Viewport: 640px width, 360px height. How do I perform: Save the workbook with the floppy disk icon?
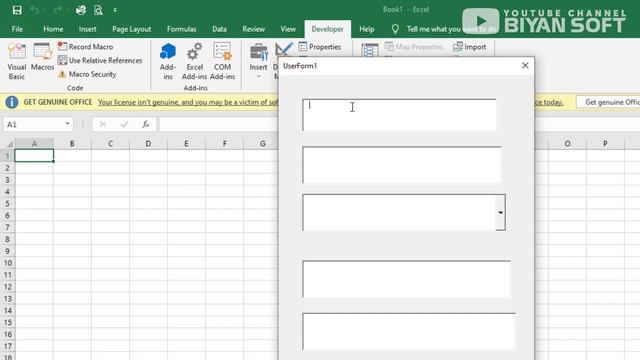[17, 10]
